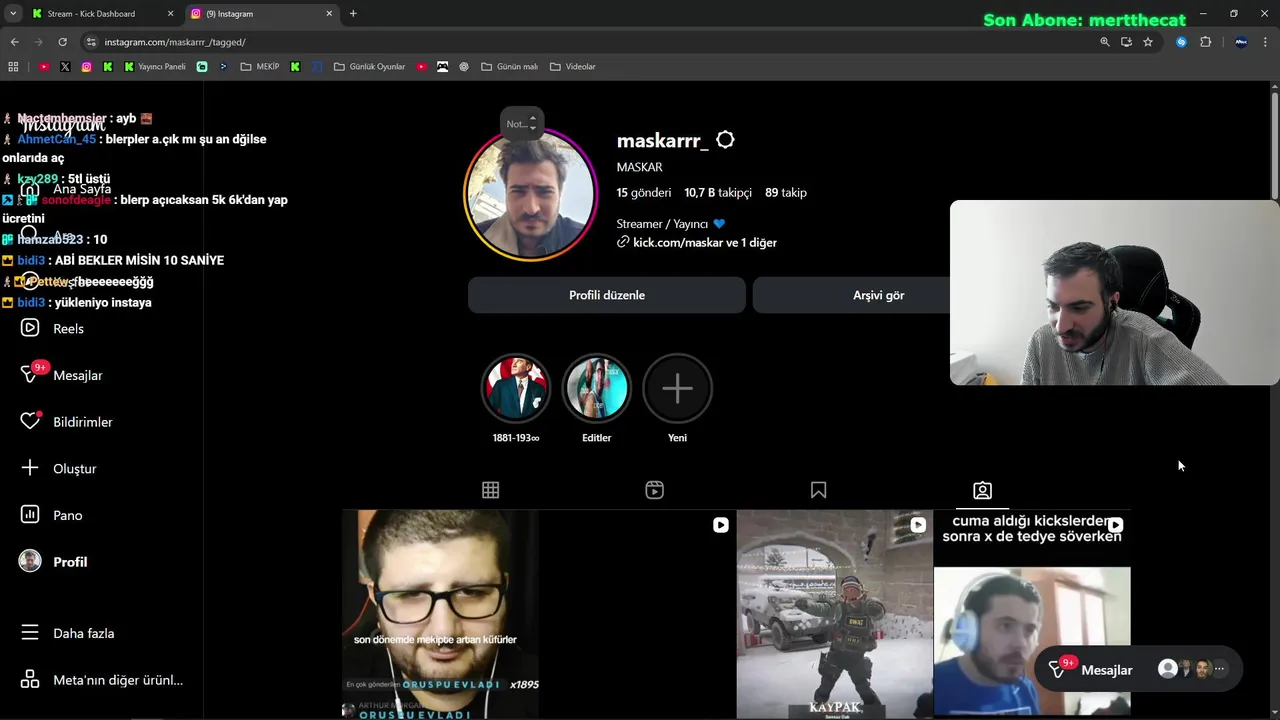The image size is (1280, 720).
Task: Open site information icon in address bar
Action: click(x=91, y=42)
